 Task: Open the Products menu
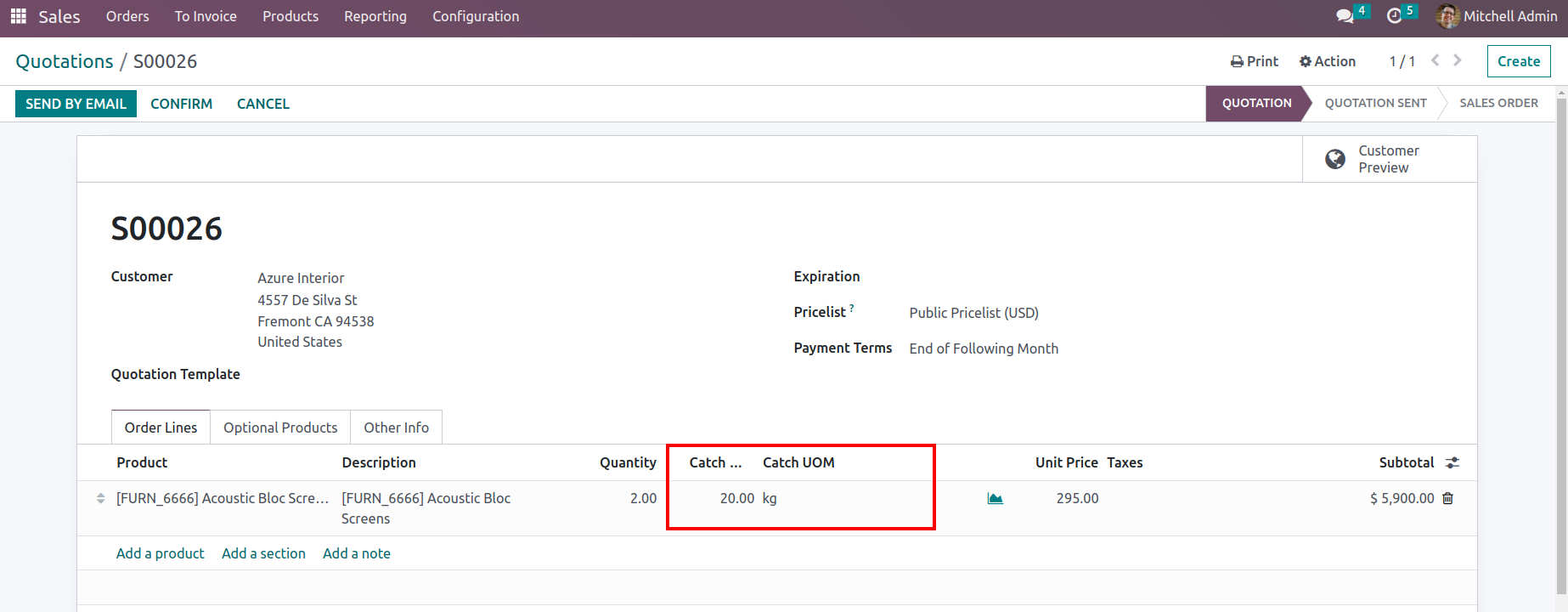click(x=290, y=16)
